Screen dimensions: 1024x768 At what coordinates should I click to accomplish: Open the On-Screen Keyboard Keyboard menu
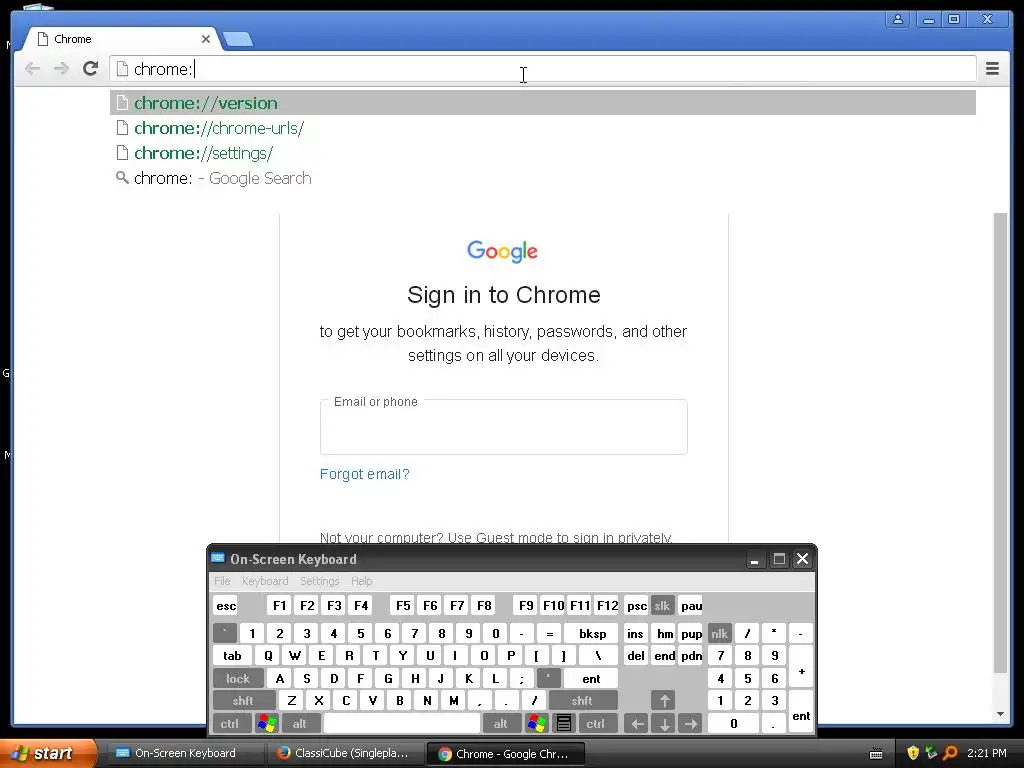point(264,581)
